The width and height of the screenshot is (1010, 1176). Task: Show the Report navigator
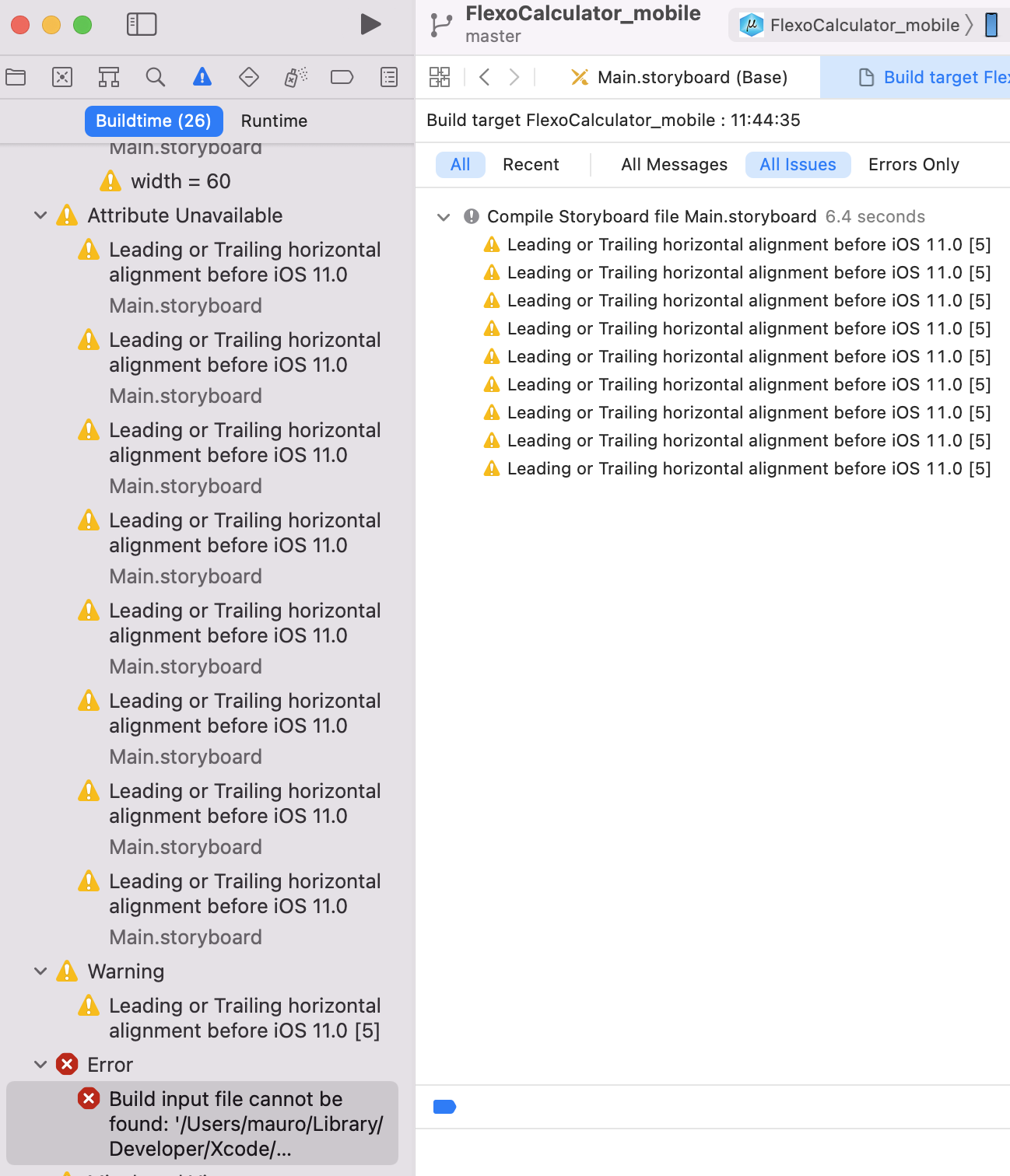(x=389, y=77)
